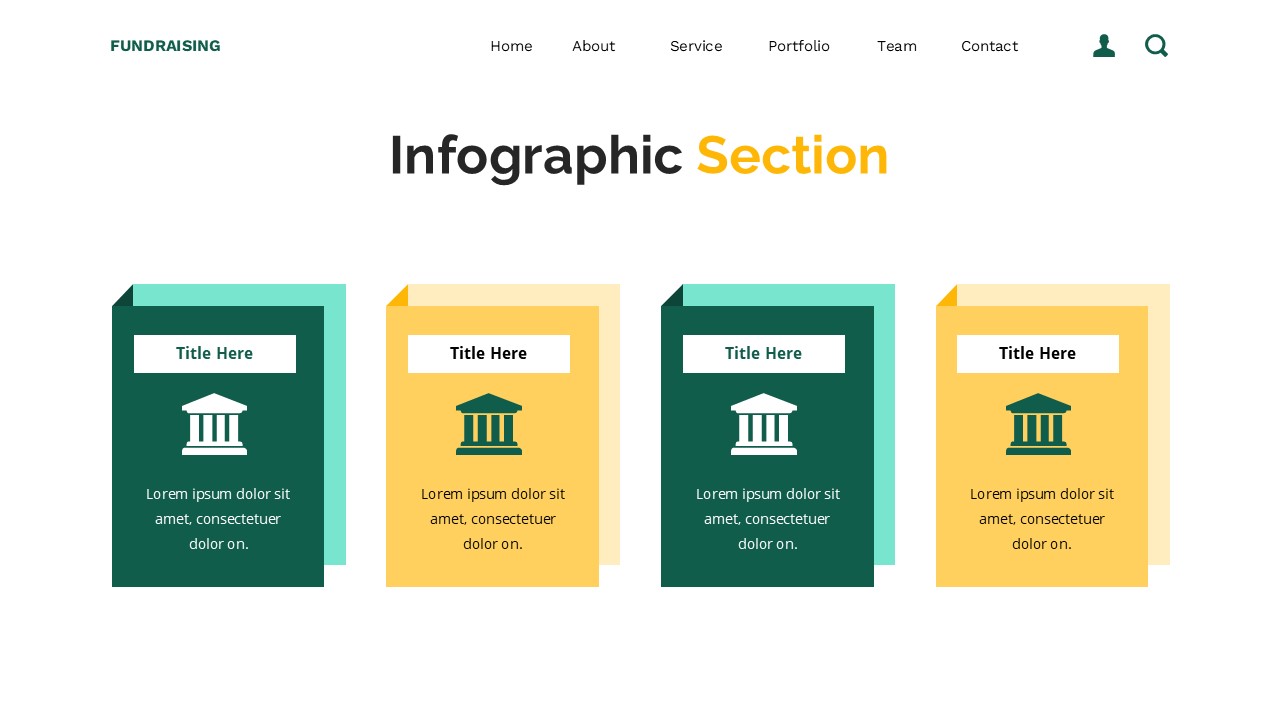
Task: Select the Title Here label on the second card
Action: pos(489,353)
